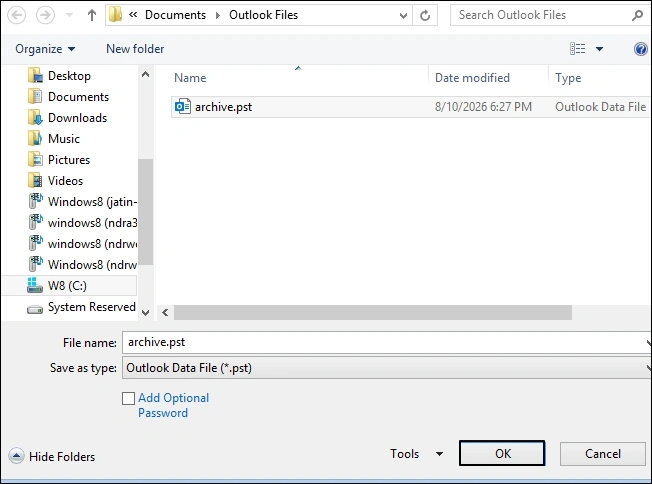Select the System Reserved drive

91,307
